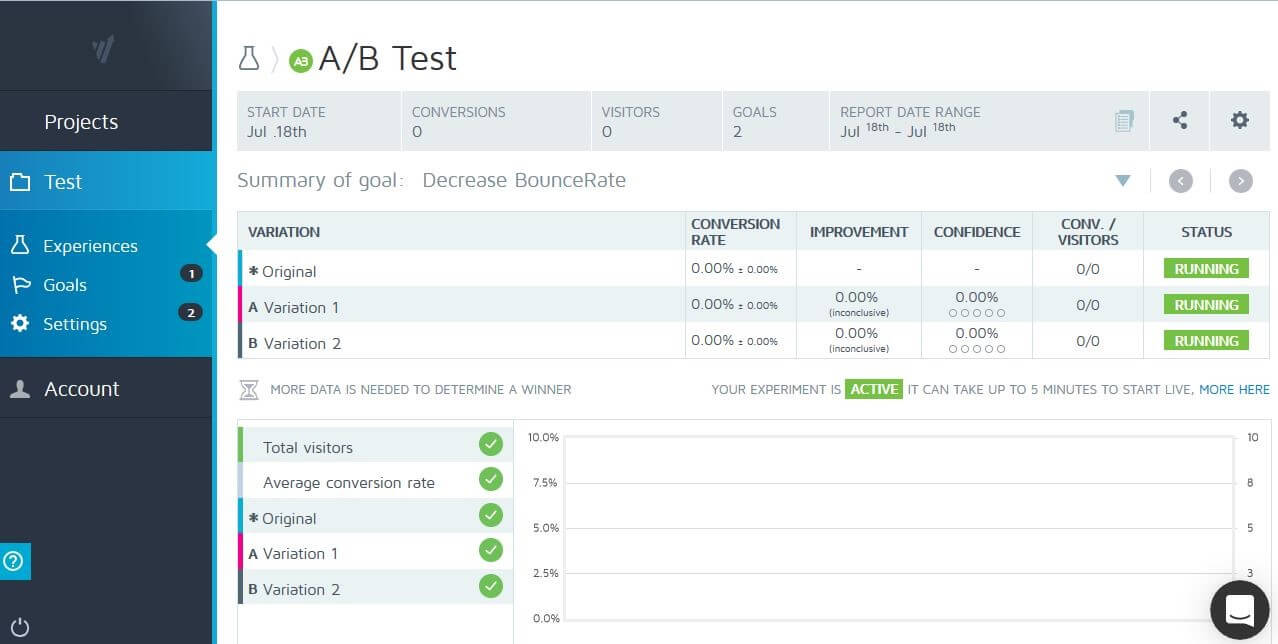
Task: Click the MORE HERE link
Action: click(1234, 389)
